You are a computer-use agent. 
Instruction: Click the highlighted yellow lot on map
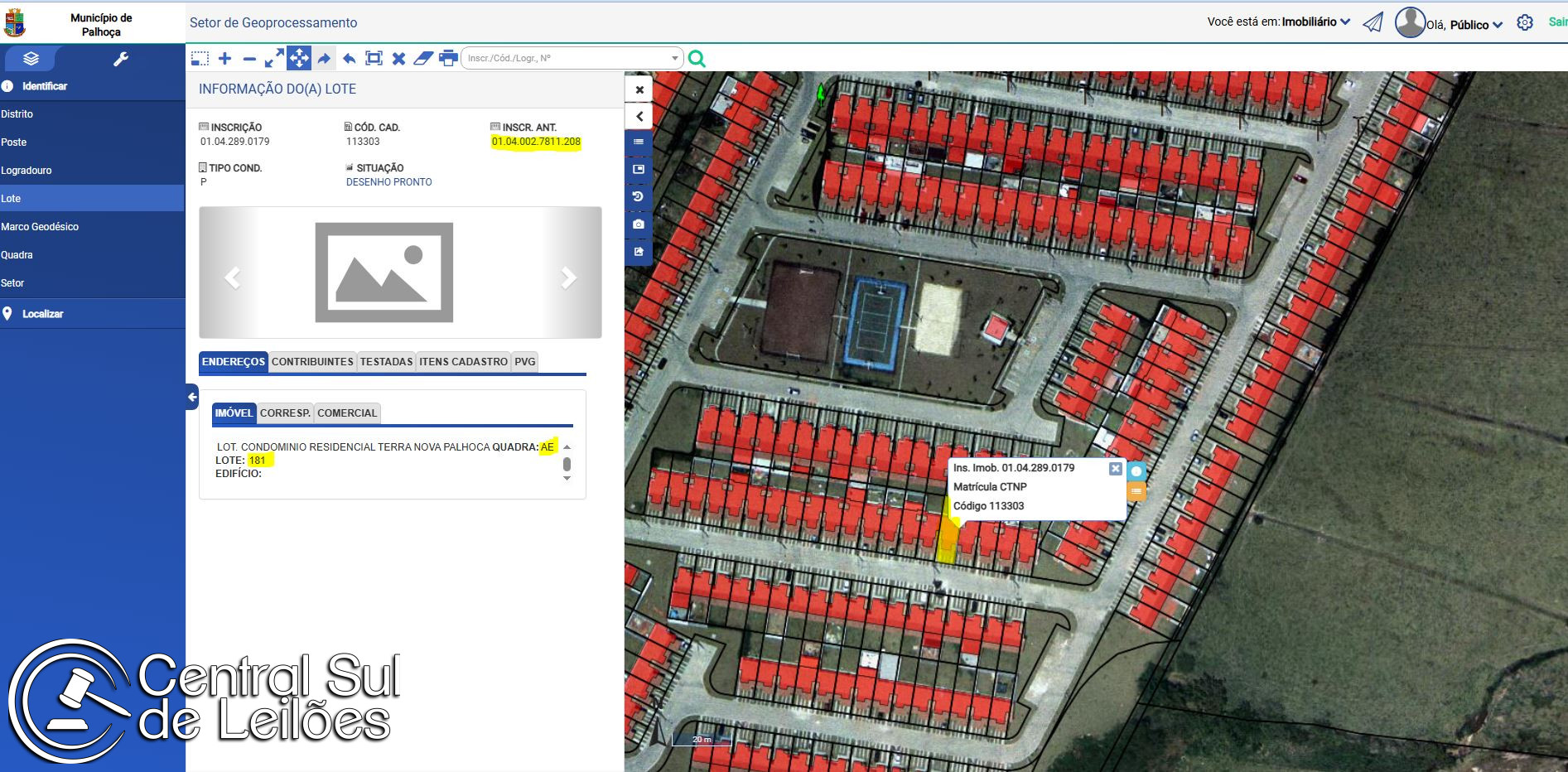tap(947, 541)
